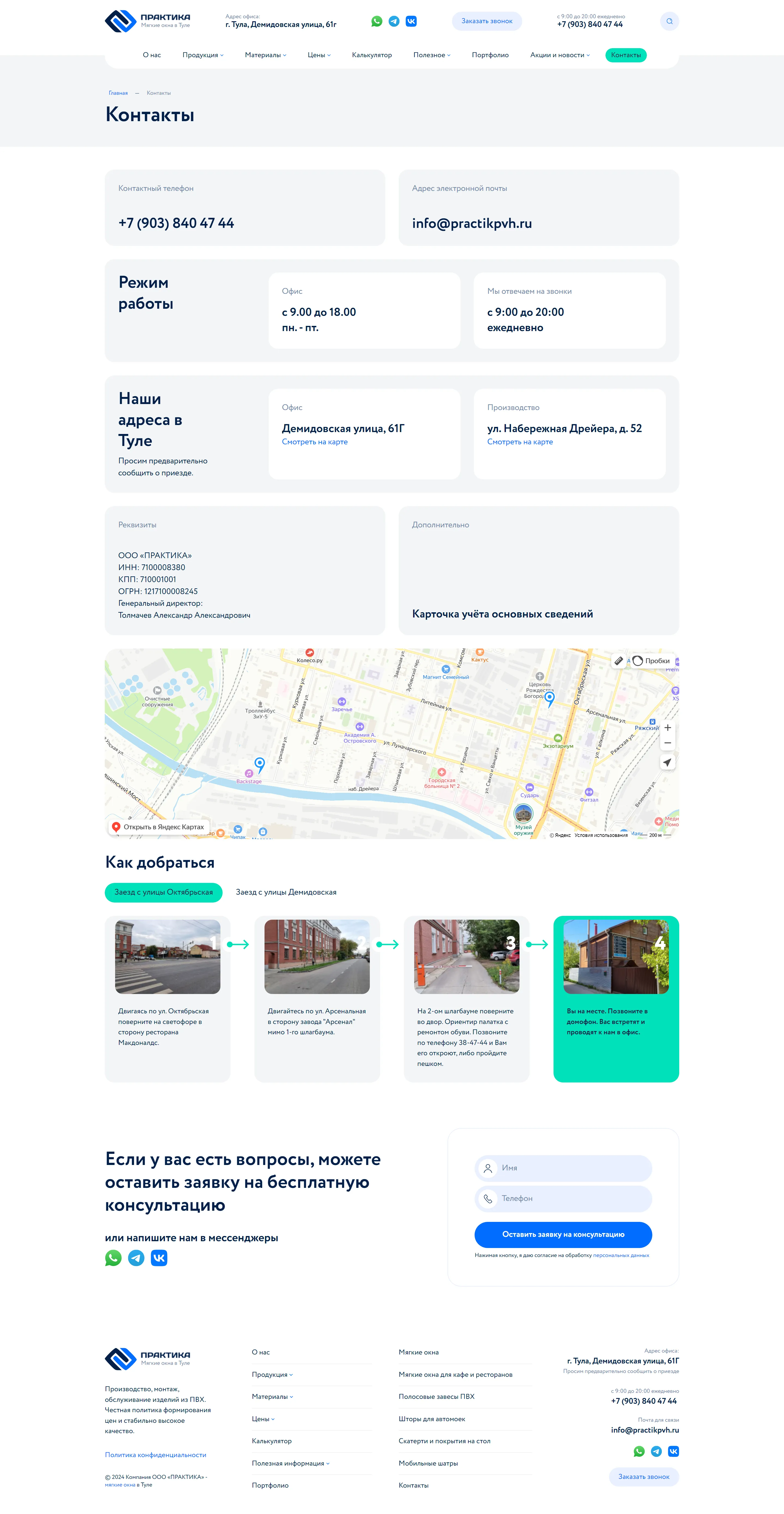Click the map geolocation arrow button
Screen dimensions: 784x1514
tap(667, 762)
